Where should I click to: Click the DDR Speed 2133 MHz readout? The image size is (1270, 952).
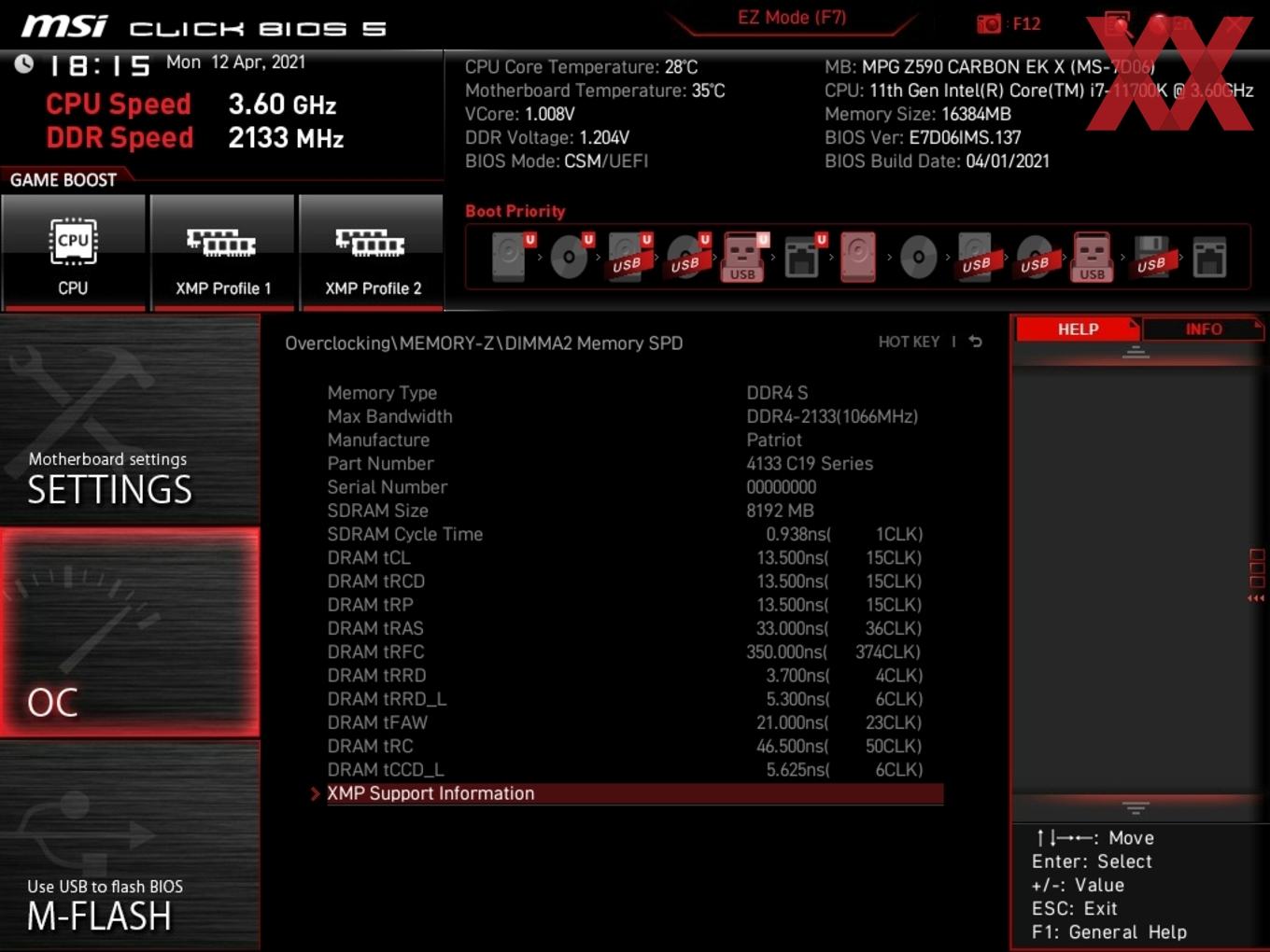click(195, 137)
